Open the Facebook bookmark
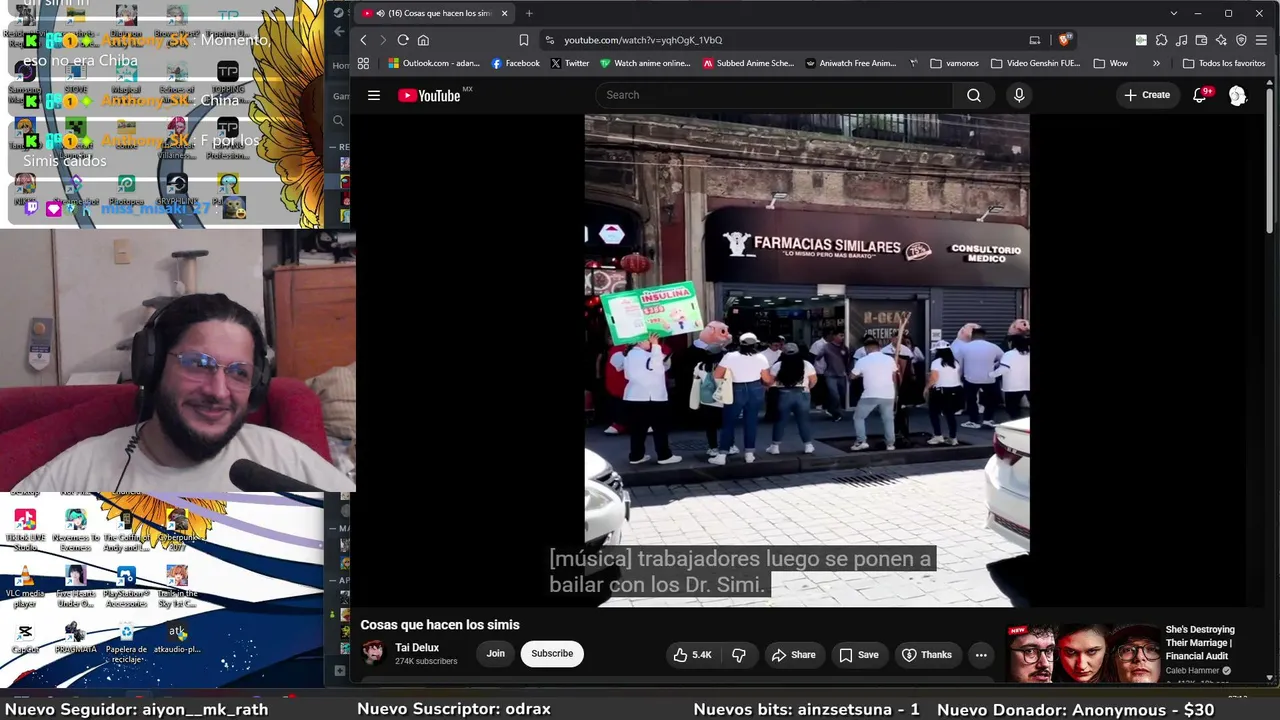Image resolution: width=1280 pixels, height=720 pixels. [x=515, y=63]
